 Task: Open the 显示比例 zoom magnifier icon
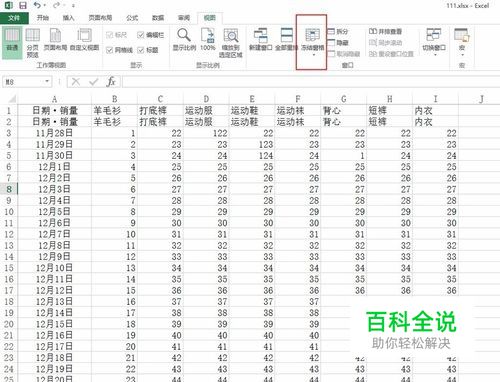pos(184,39)
